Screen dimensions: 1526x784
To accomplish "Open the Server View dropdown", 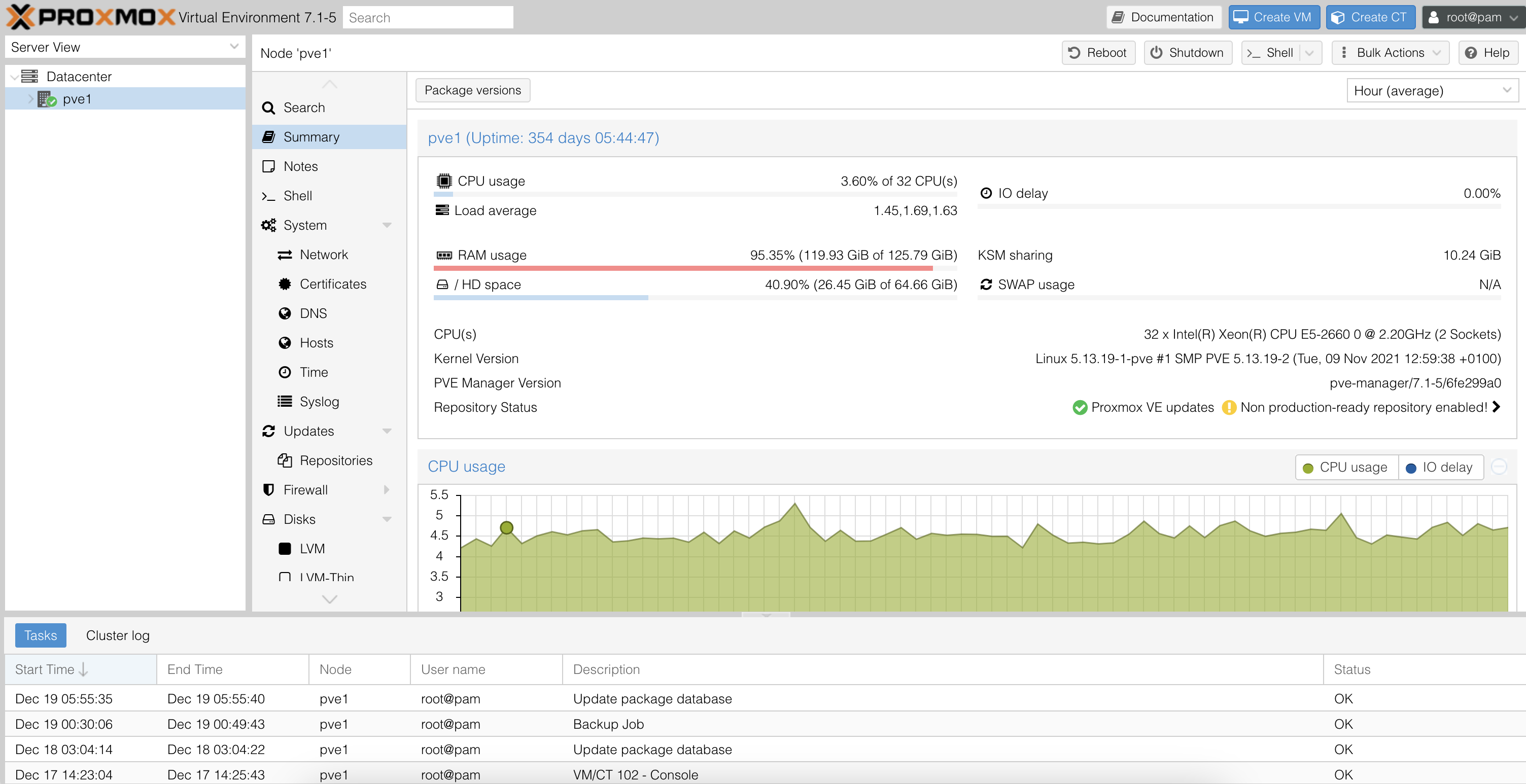I will (x=124, y=47).
